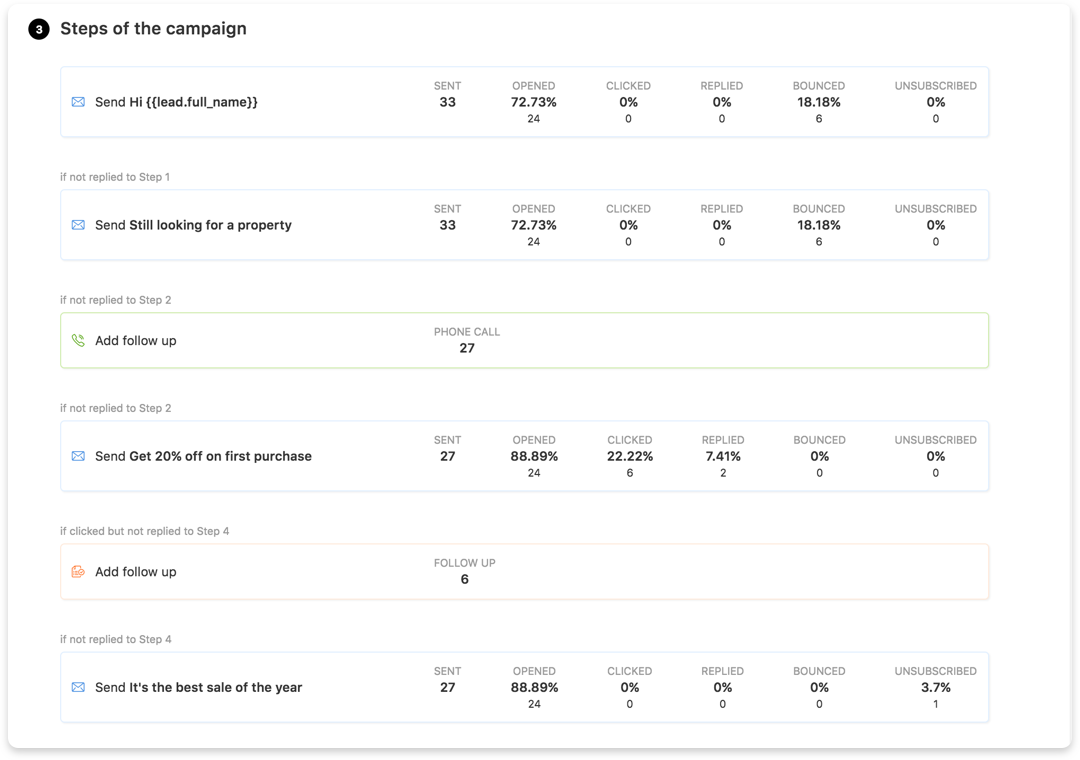Click the 22.22% clicked rate value
Viewport: 1080px width, 760px height.
click(629, 456)
